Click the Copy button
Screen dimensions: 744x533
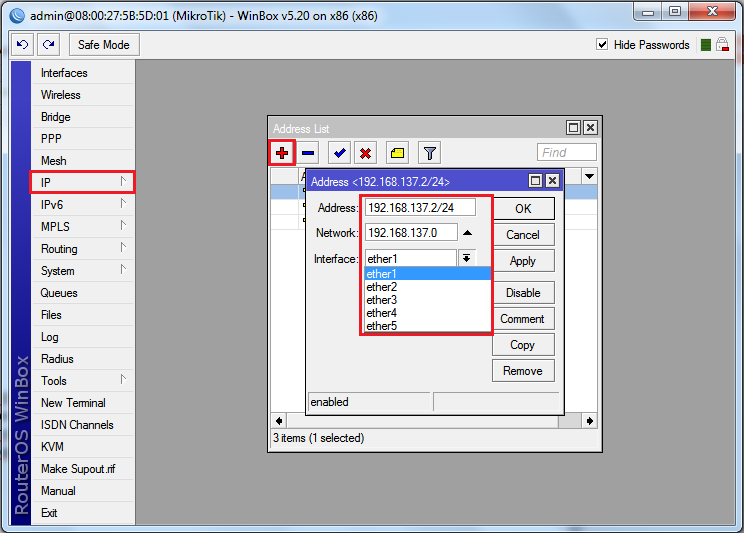(523, 345)
